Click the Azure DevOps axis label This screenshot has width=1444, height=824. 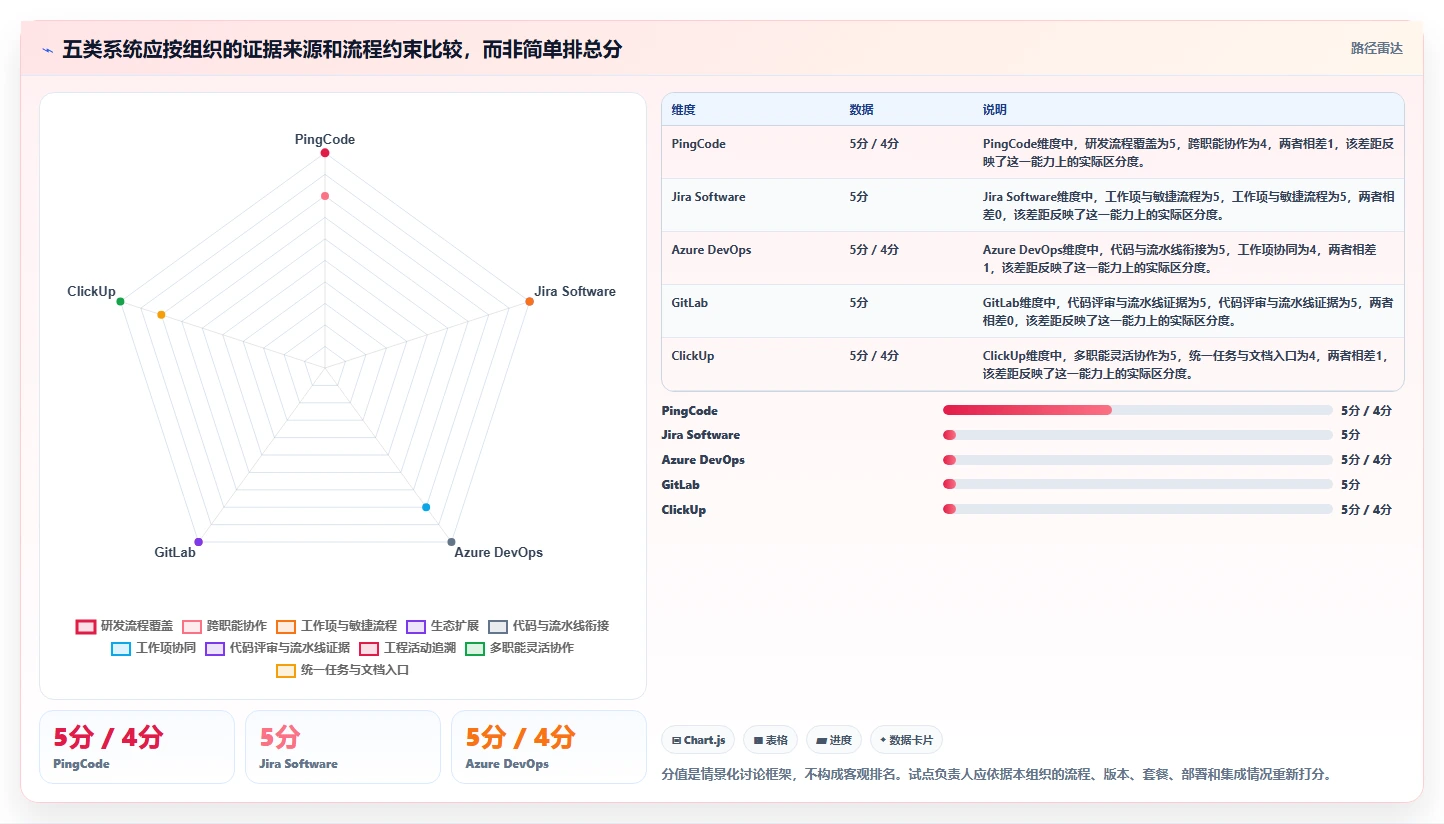pyautogui.click(x=499, y=552)
